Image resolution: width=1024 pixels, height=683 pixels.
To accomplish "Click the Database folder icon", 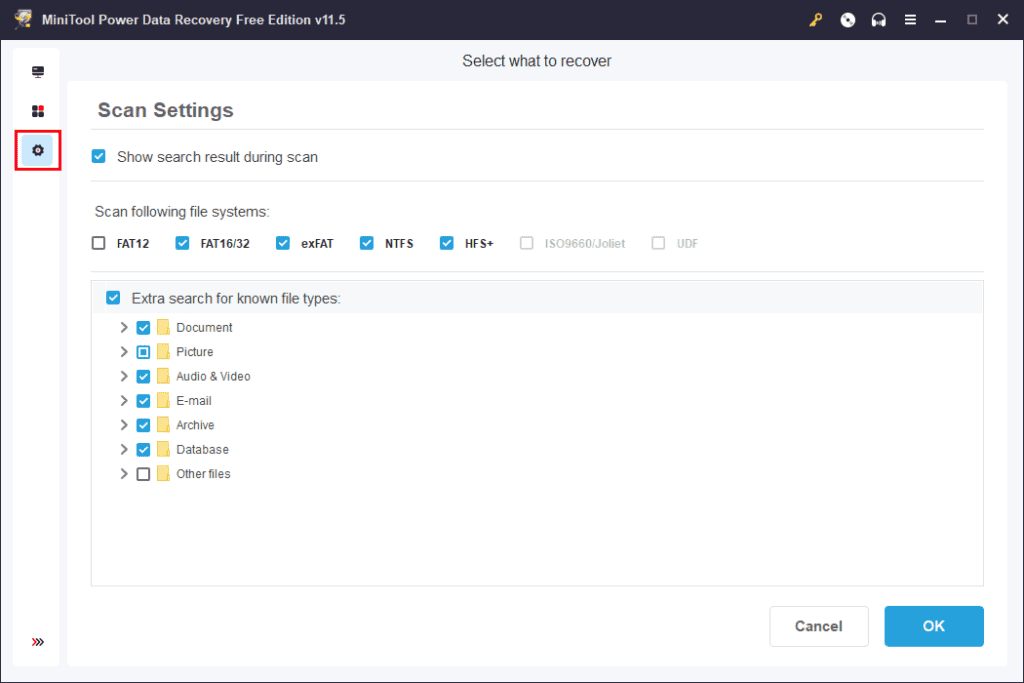I will (x=163, y=449).
